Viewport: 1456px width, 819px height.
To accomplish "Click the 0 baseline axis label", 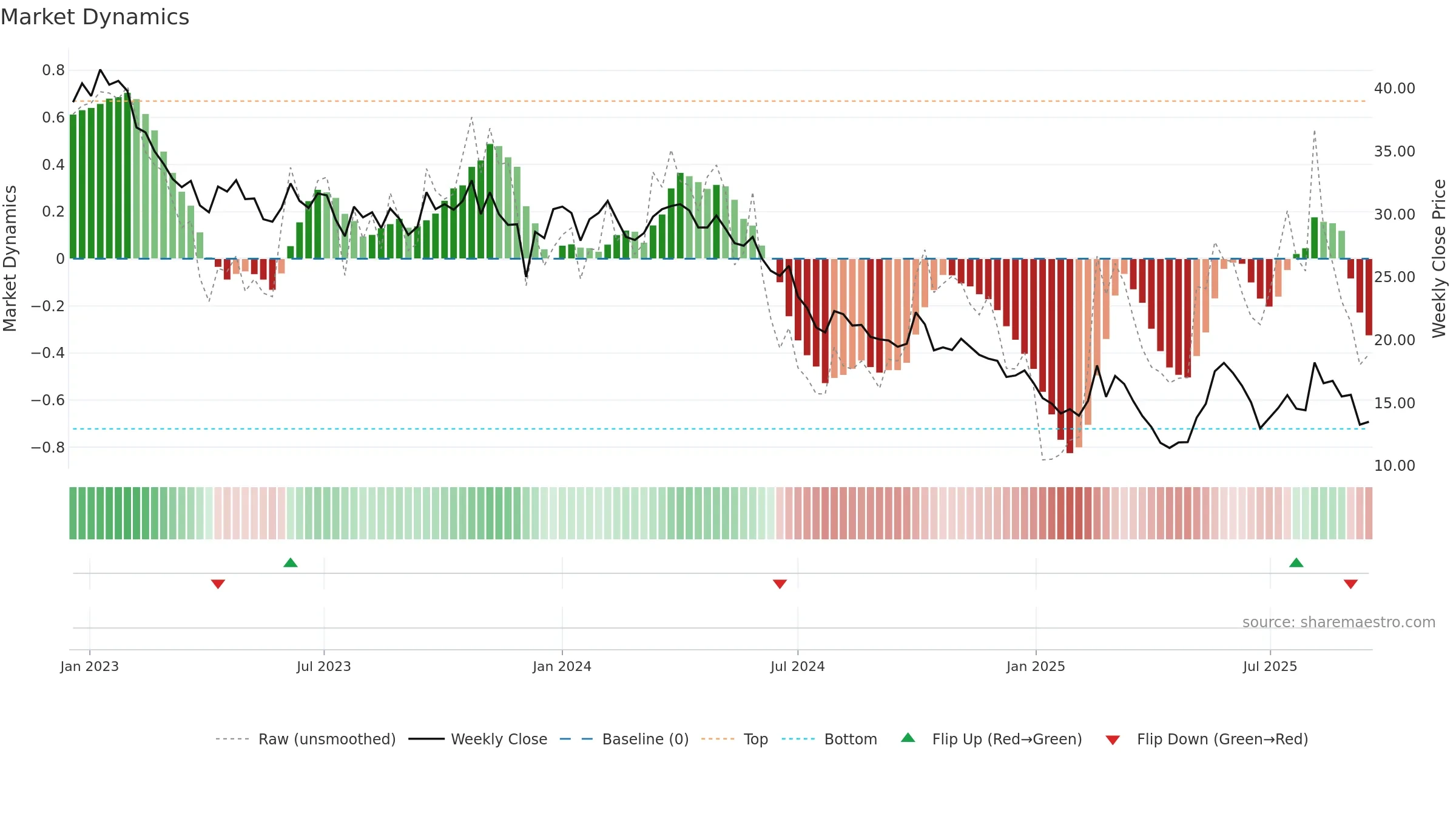I will click(60, 259).
